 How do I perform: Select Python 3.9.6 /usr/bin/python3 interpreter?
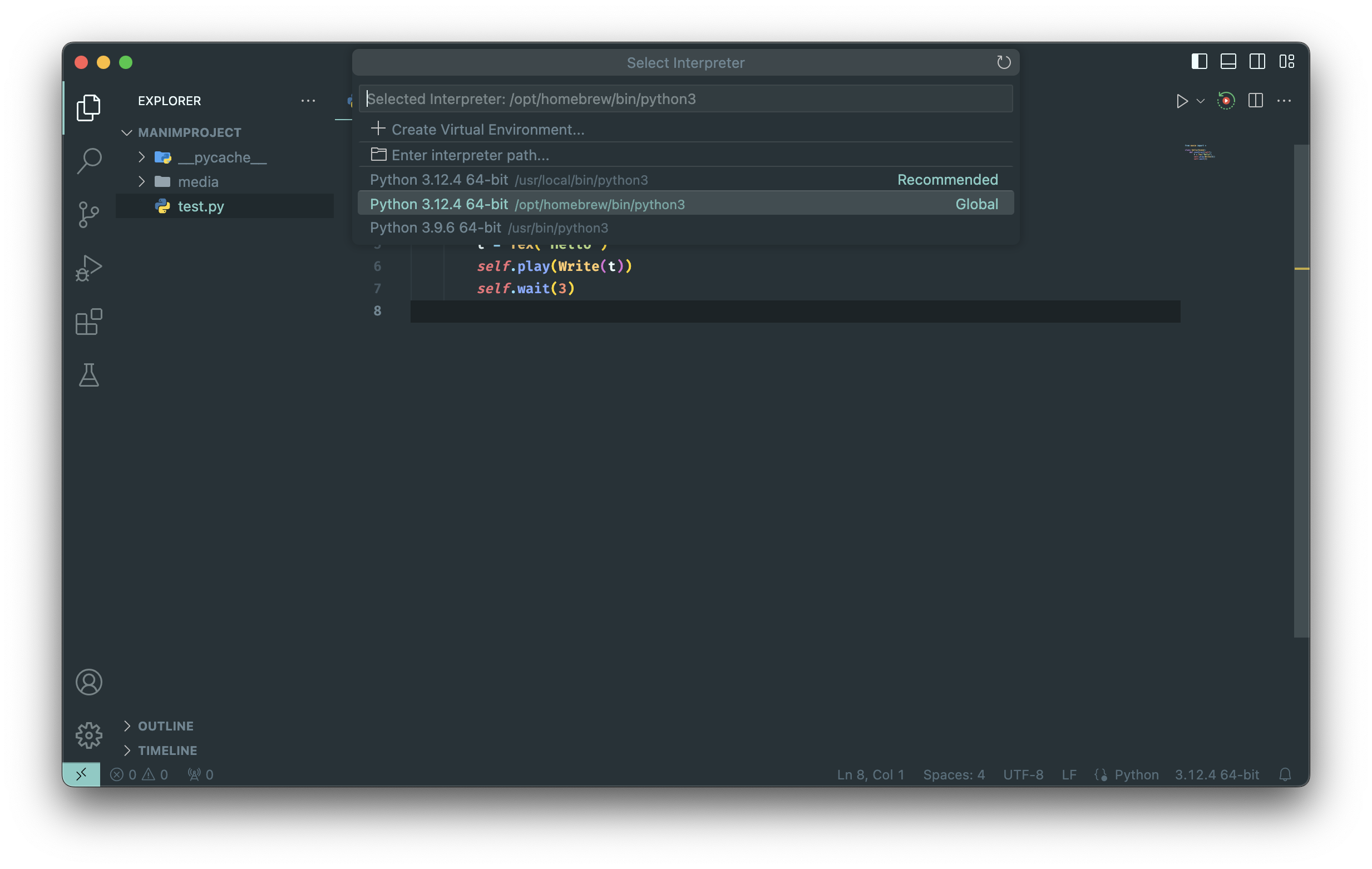(685, 228)
